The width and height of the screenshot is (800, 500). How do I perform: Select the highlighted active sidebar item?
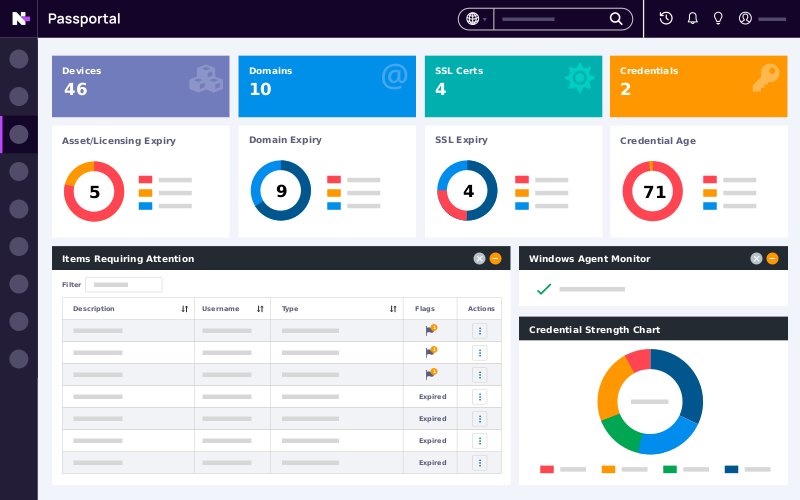point(19,135)
